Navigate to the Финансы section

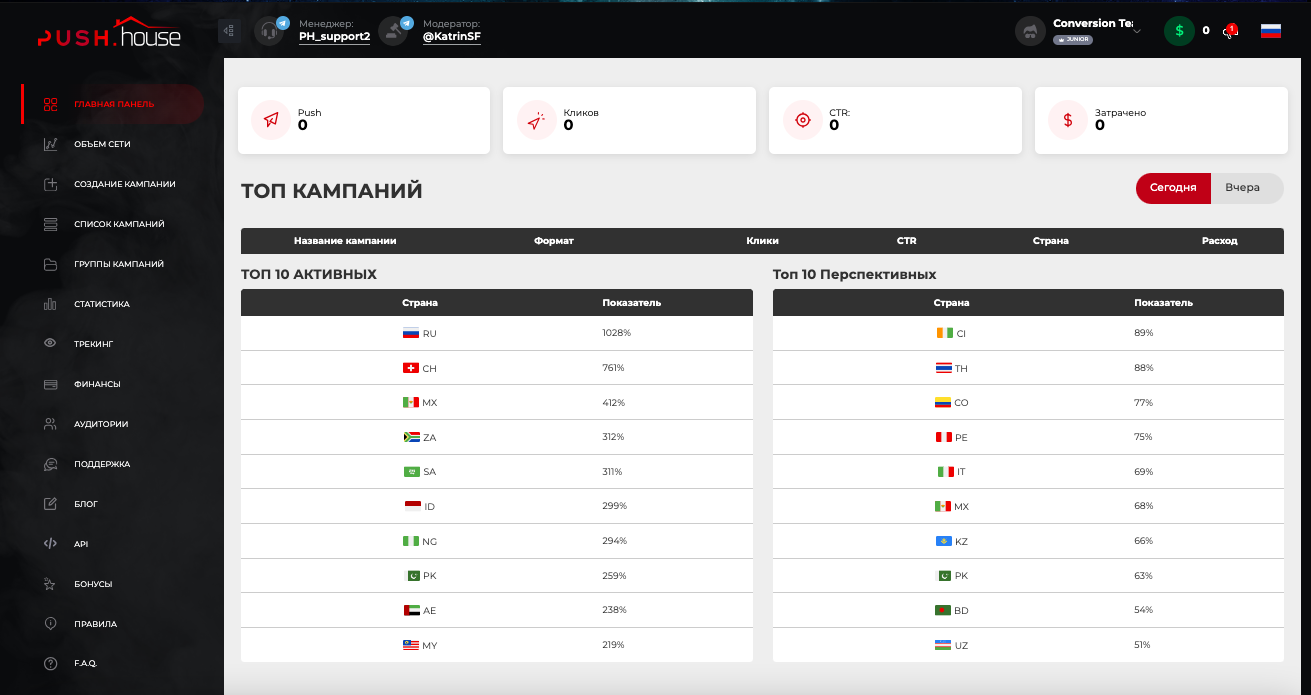[97, 384]
